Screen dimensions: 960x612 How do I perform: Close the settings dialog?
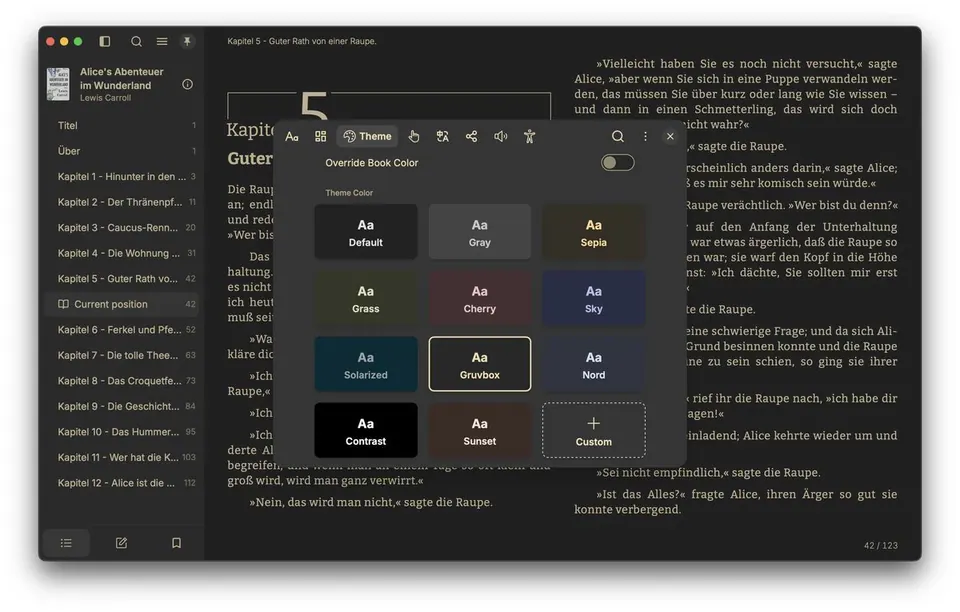pos(670,136)
